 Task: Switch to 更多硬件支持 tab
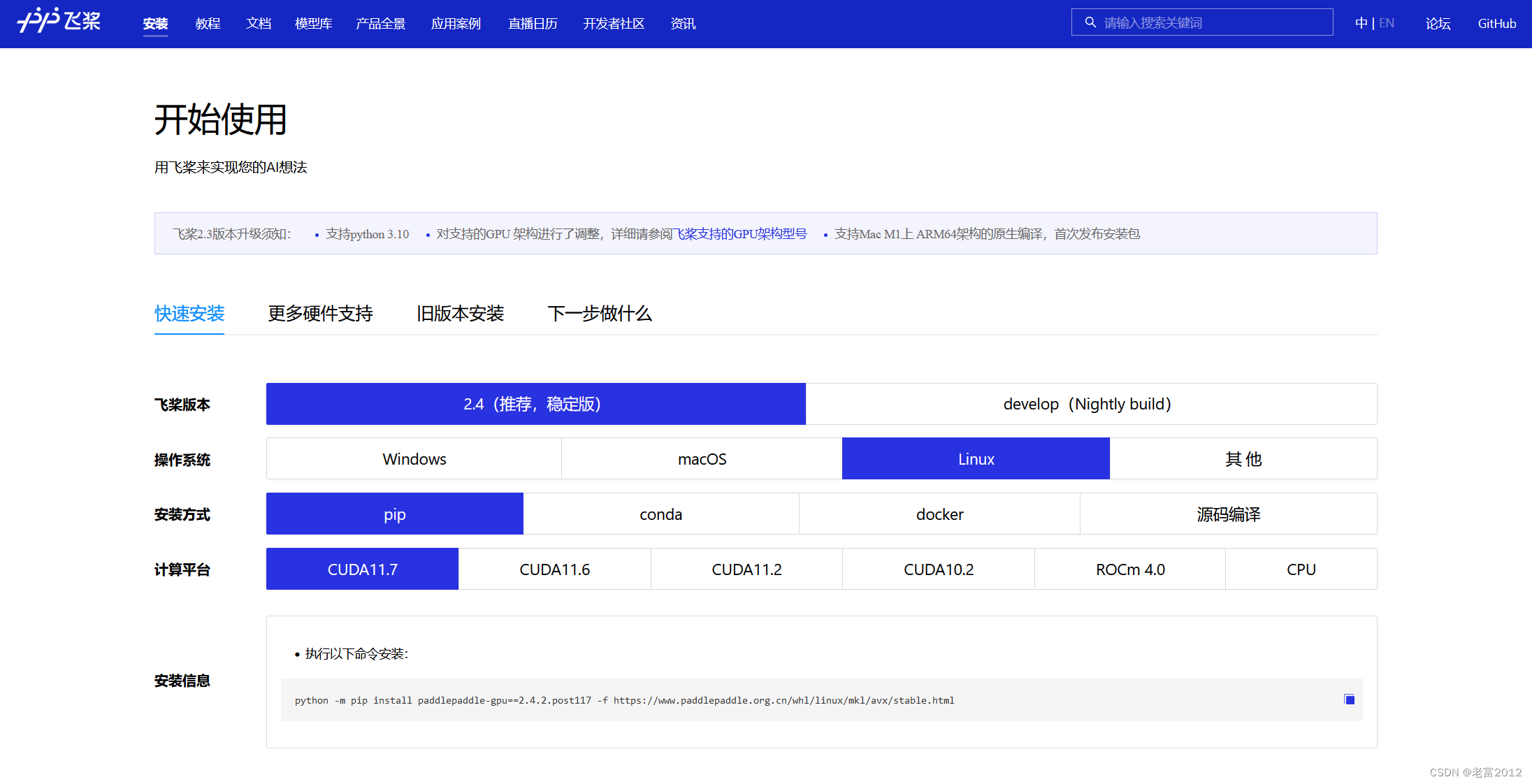tap(320, 313)
